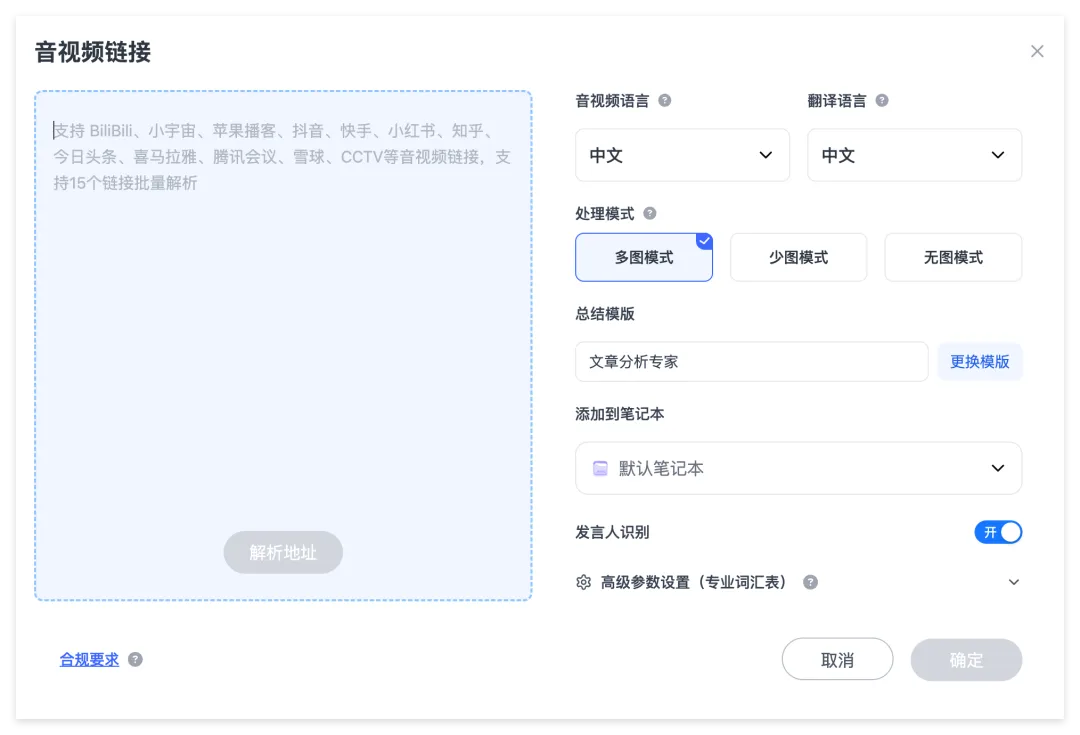This screenshot has width=1080, height=735.
Task: Select 无图模式 processing mode
Action: point(953,257)
